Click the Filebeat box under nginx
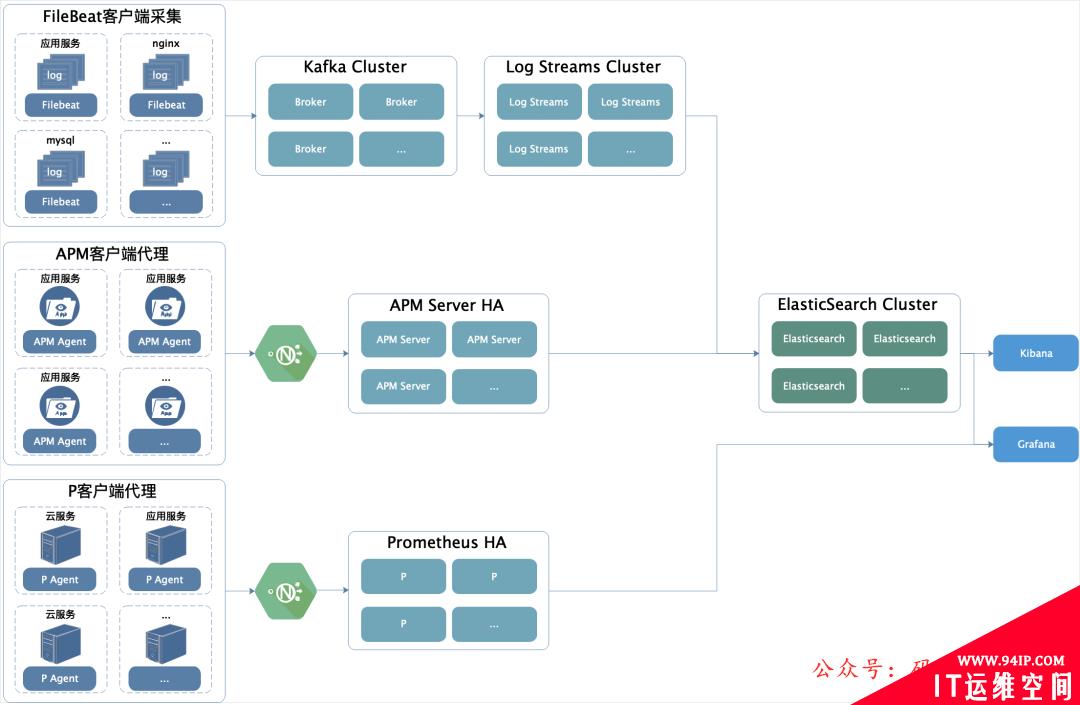Viewport: 1080px width, 705px height. [166, 105]
